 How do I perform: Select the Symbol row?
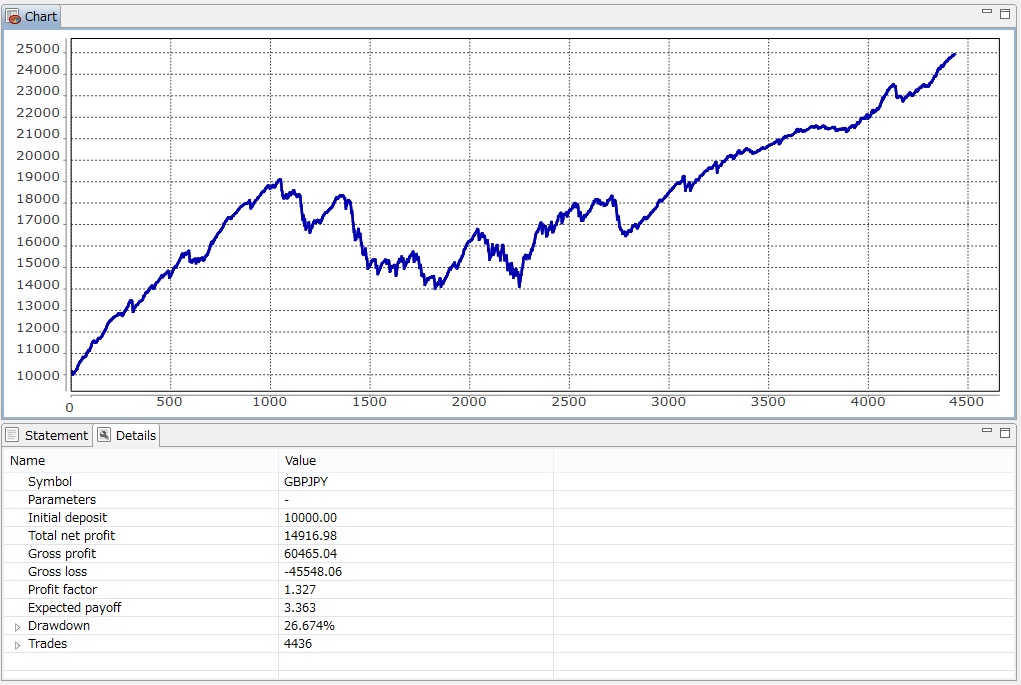tap(50, 482)
